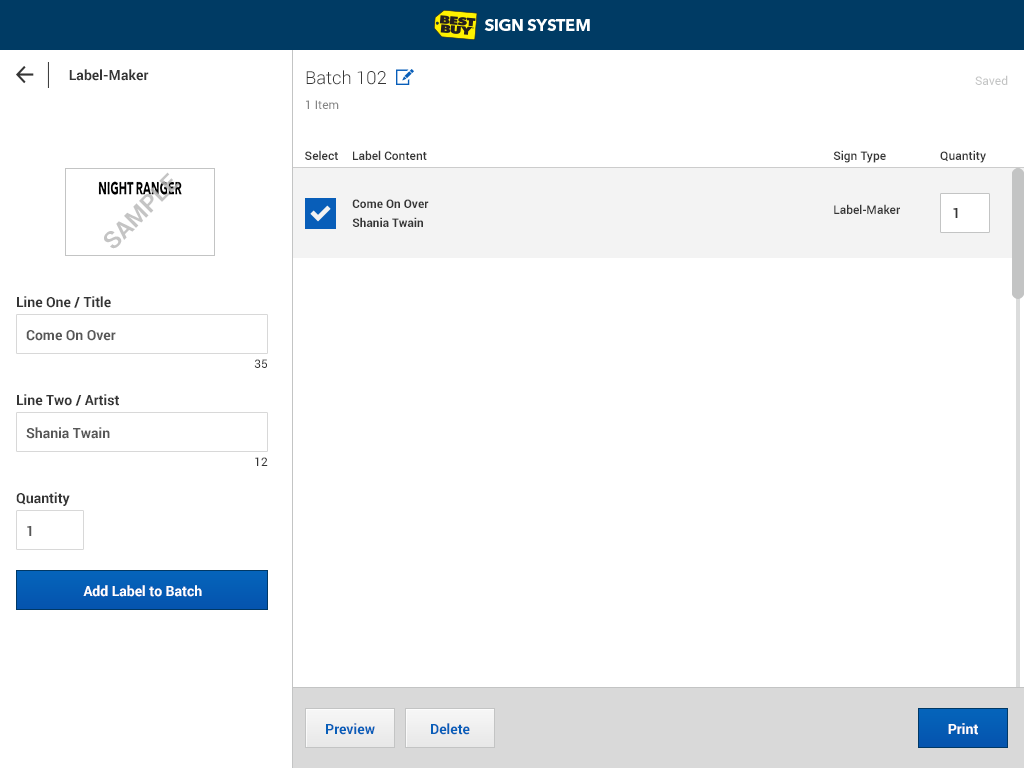Image resolution: width=1024 pixels, height=768 pixels.
Task: Click the NIGHT RANGER sample label thumbnail
Action: (140, 212)
